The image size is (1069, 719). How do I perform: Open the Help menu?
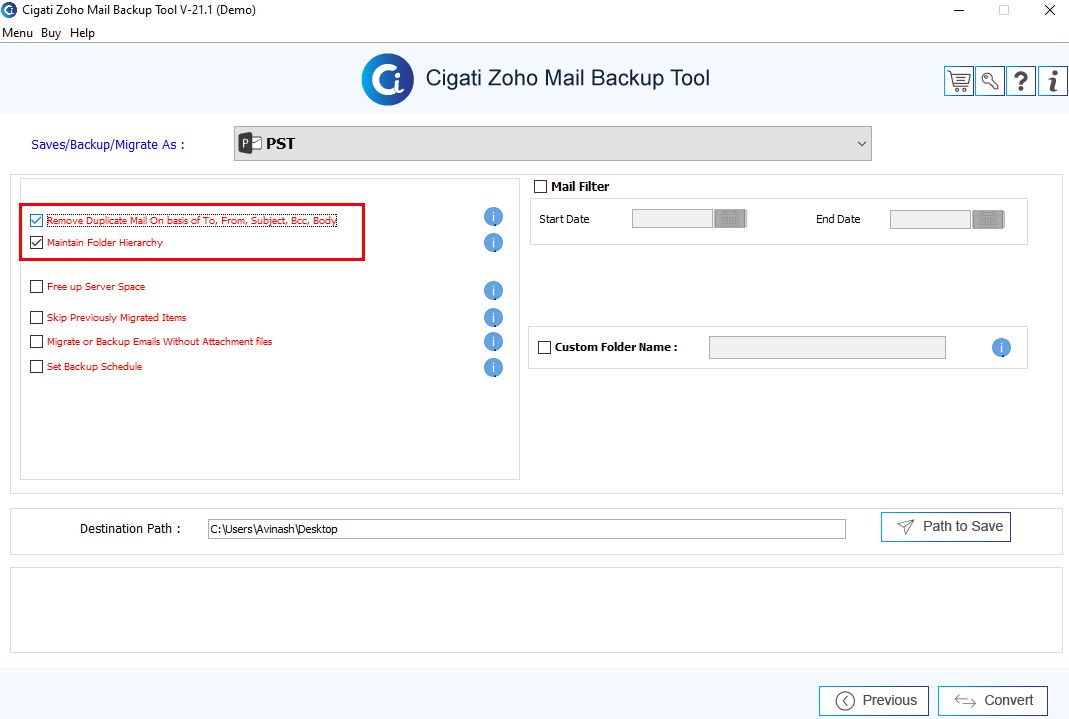(82, 33)
